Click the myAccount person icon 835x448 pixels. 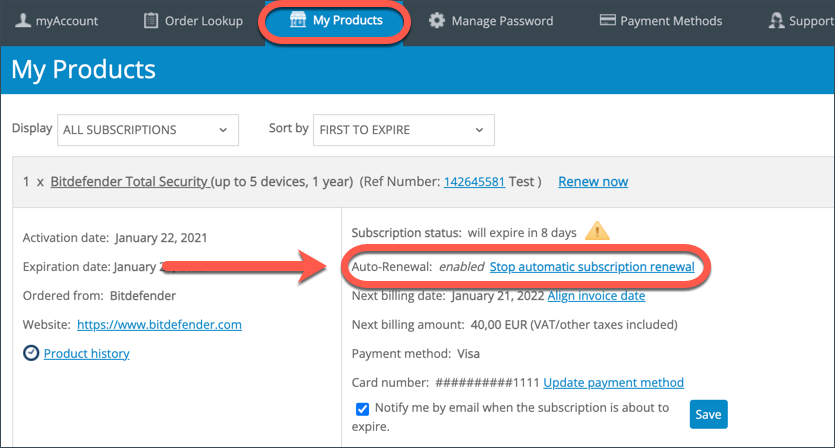point(22,20)
